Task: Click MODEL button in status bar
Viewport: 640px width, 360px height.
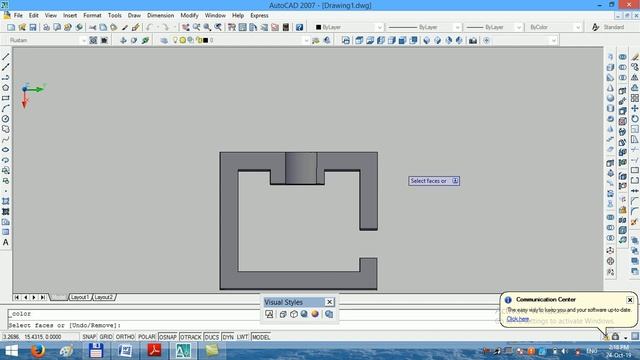Action: 261,337
